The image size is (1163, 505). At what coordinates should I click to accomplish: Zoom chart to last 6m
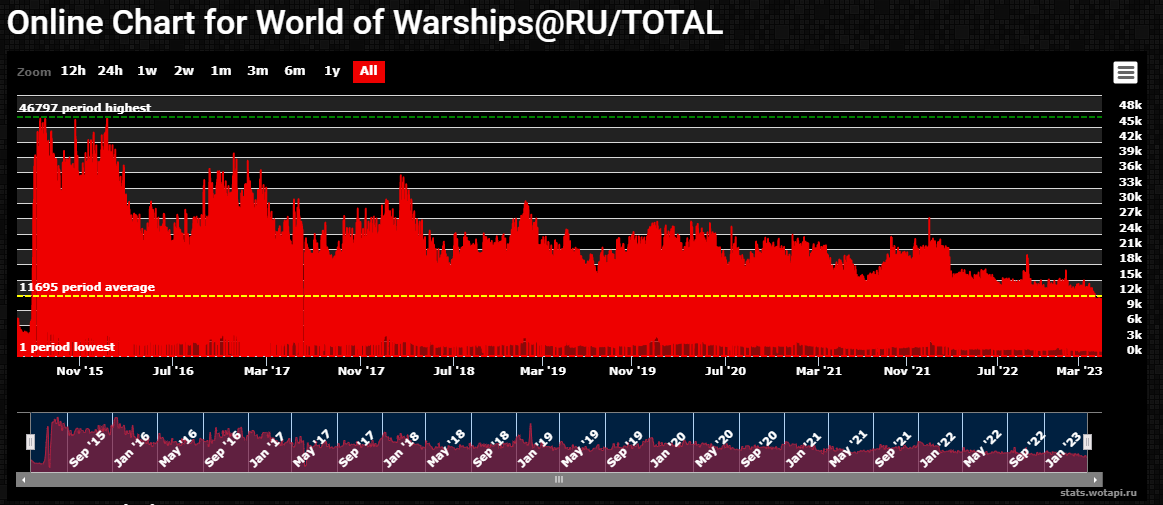[294, 71]
